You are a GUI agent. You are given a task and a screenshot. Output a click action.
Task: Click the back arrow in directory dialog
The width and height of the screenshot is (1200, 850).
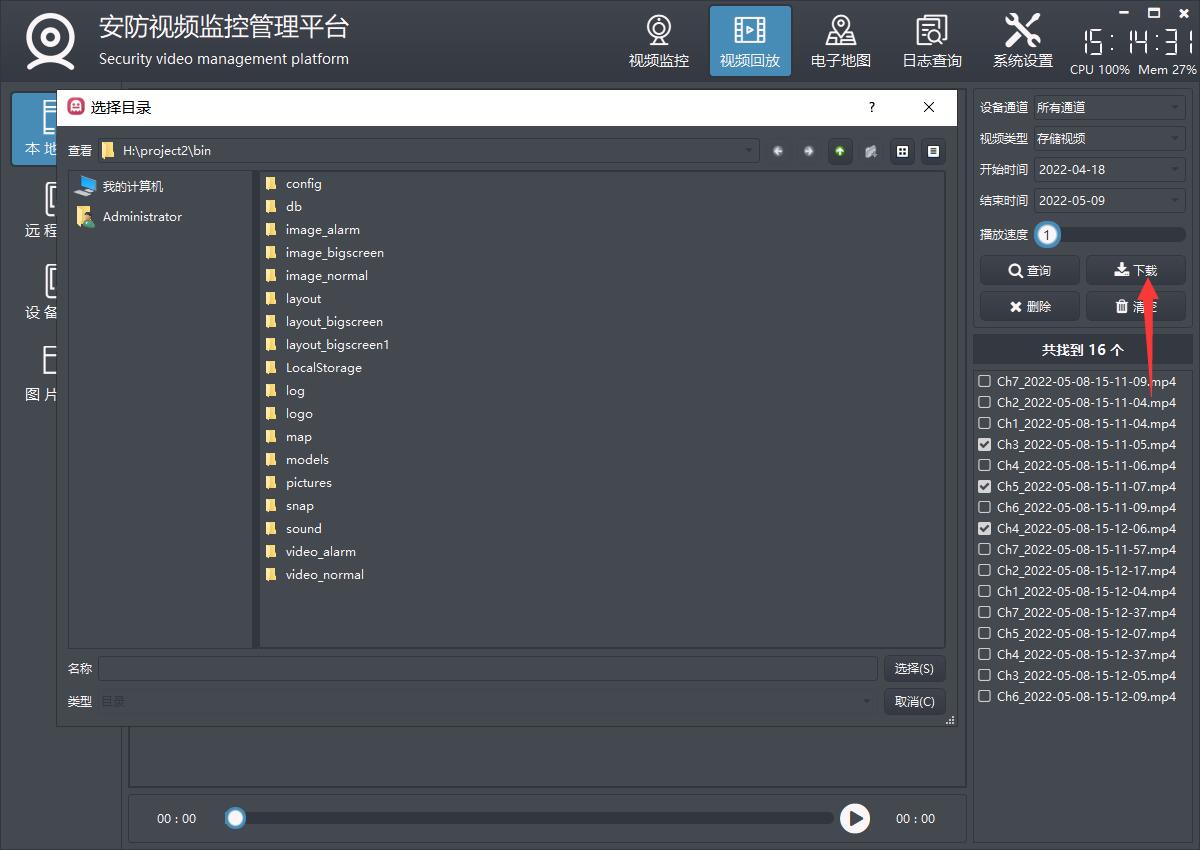(778, 151)
